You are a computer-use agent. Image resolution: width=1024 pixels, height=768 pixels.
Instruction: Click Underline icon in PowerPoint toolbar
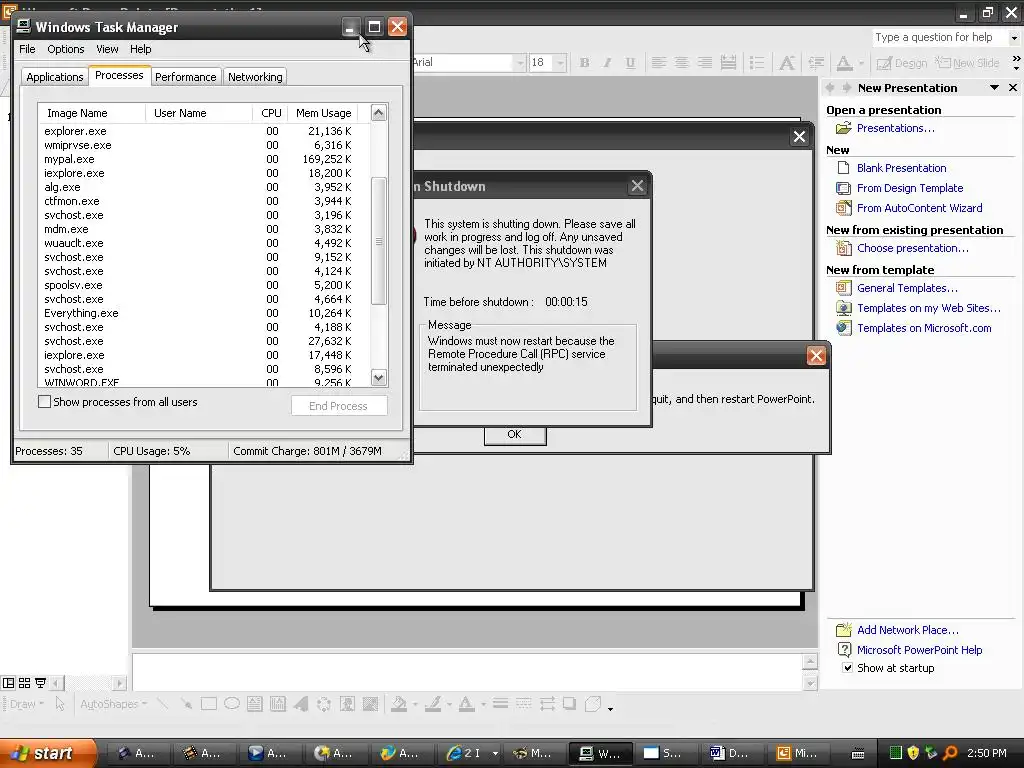(x=630, y=63)
